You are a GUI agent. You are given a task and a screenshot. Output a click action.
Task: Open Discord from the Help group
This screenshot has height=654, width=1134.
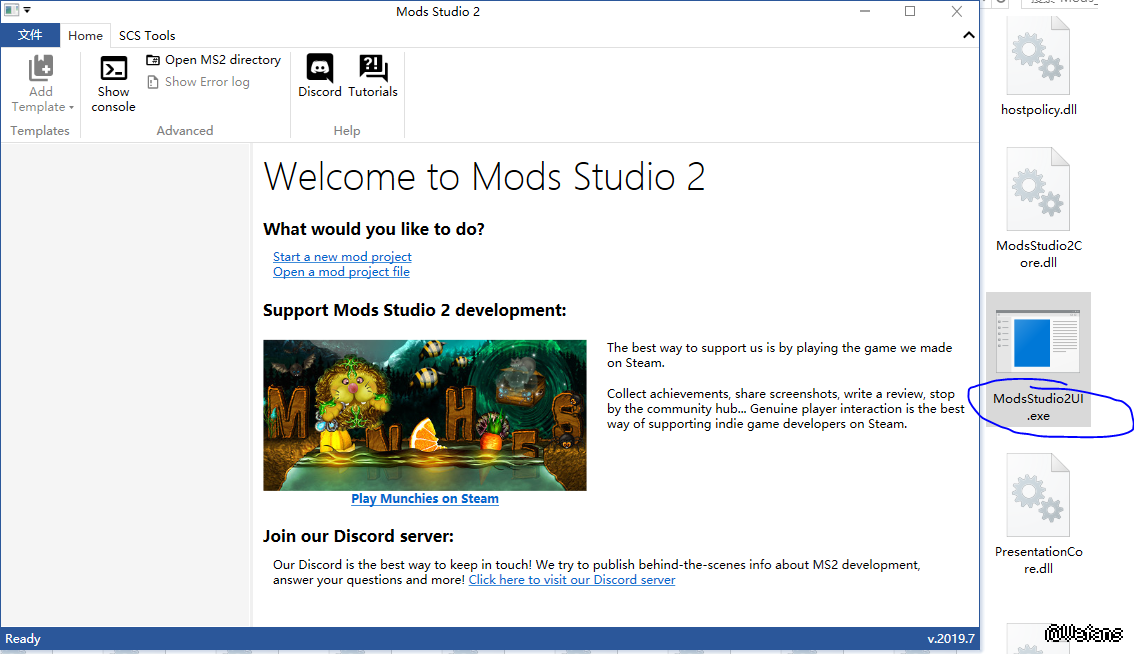coord(320,76)
